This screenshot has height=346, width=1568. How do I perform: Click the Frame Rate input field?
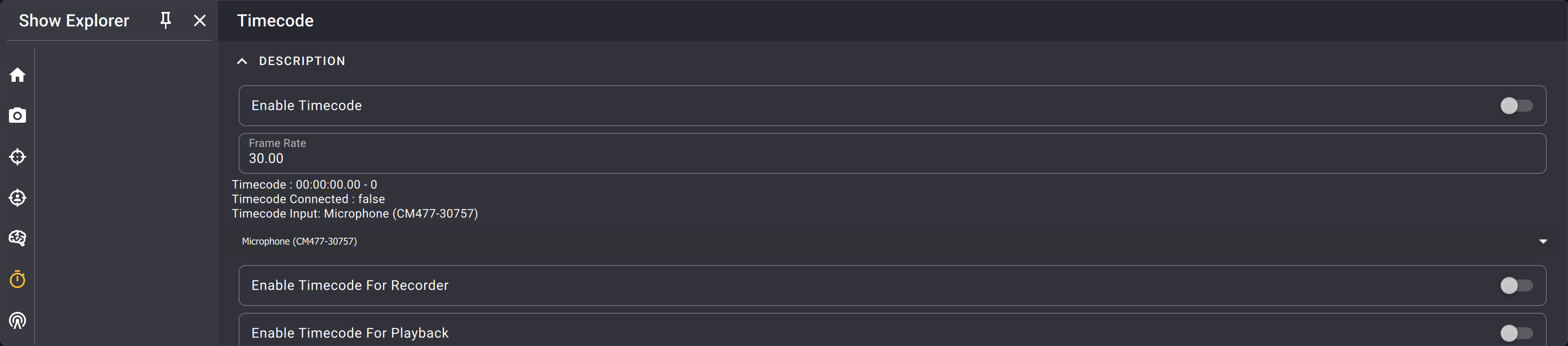tap(892, 153)
